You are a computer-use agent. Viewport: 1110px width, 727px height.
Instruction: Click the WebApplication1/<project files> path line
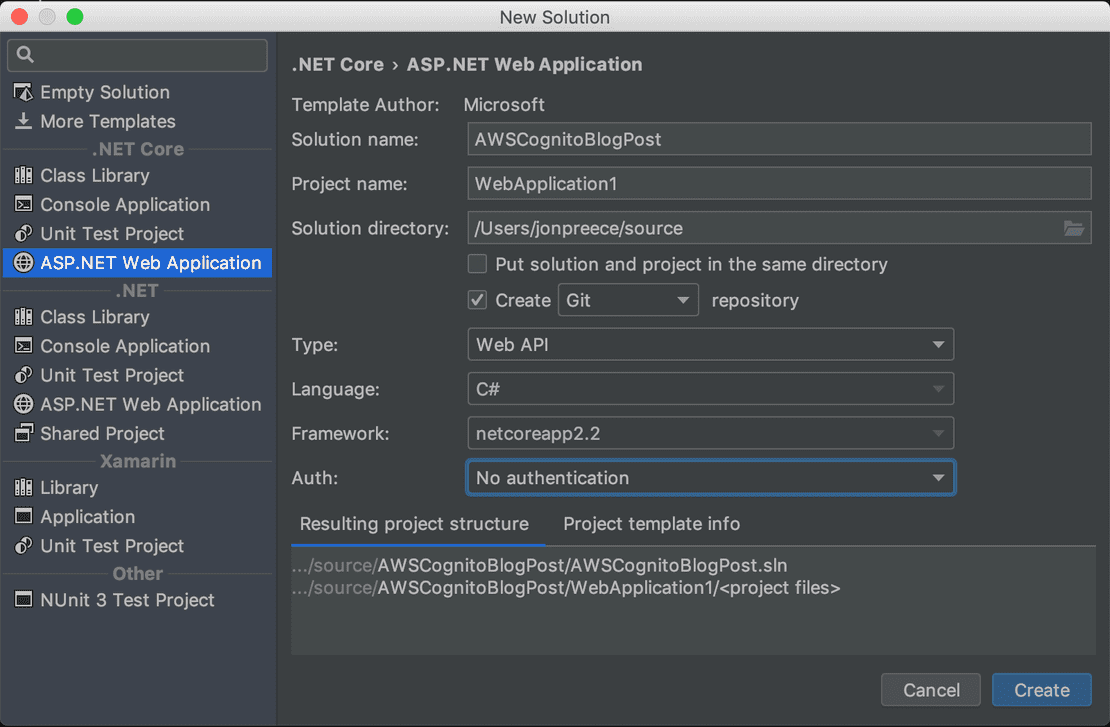566,588
